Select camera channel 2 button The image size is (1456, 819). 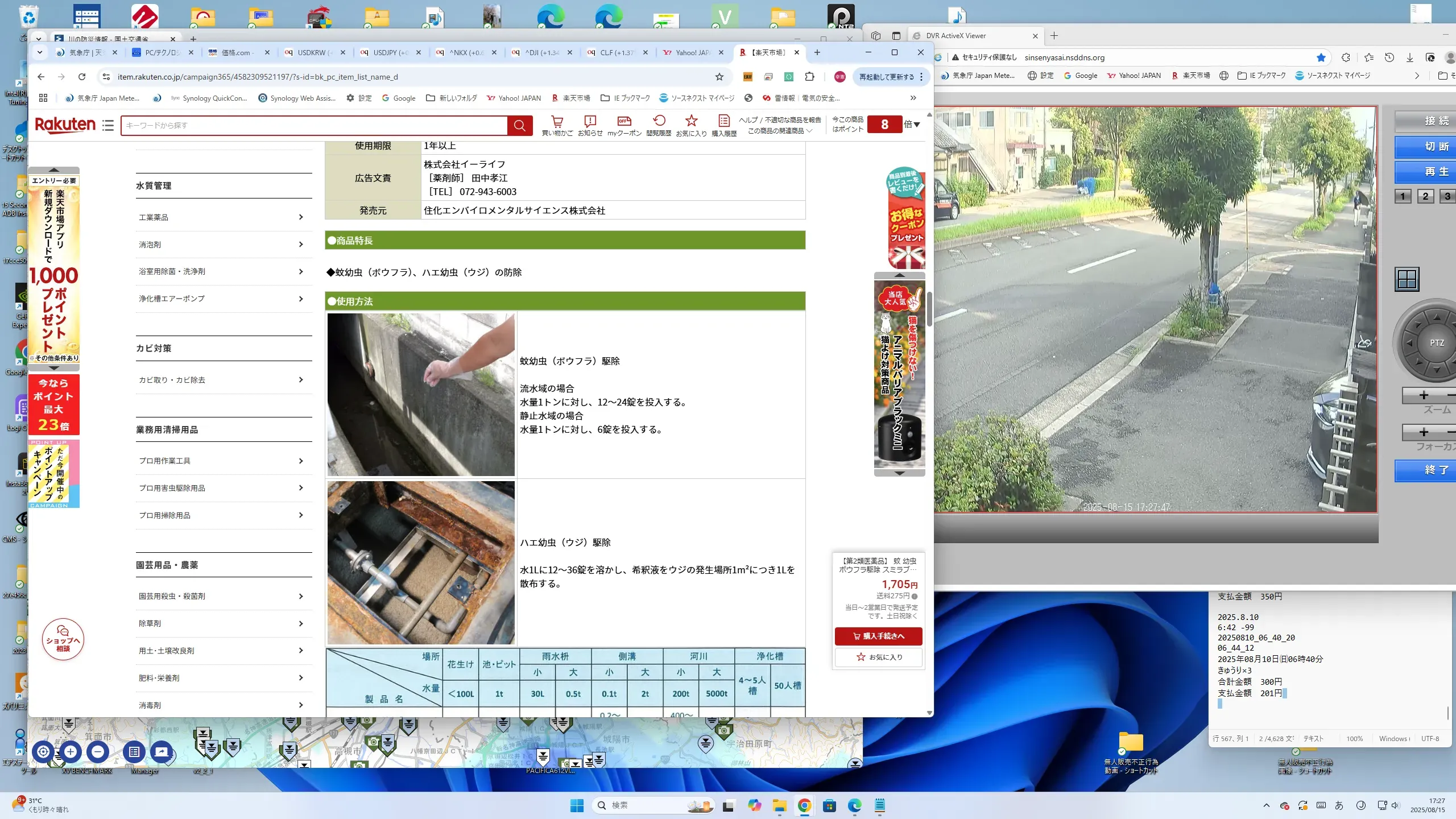pos(1425,196)
